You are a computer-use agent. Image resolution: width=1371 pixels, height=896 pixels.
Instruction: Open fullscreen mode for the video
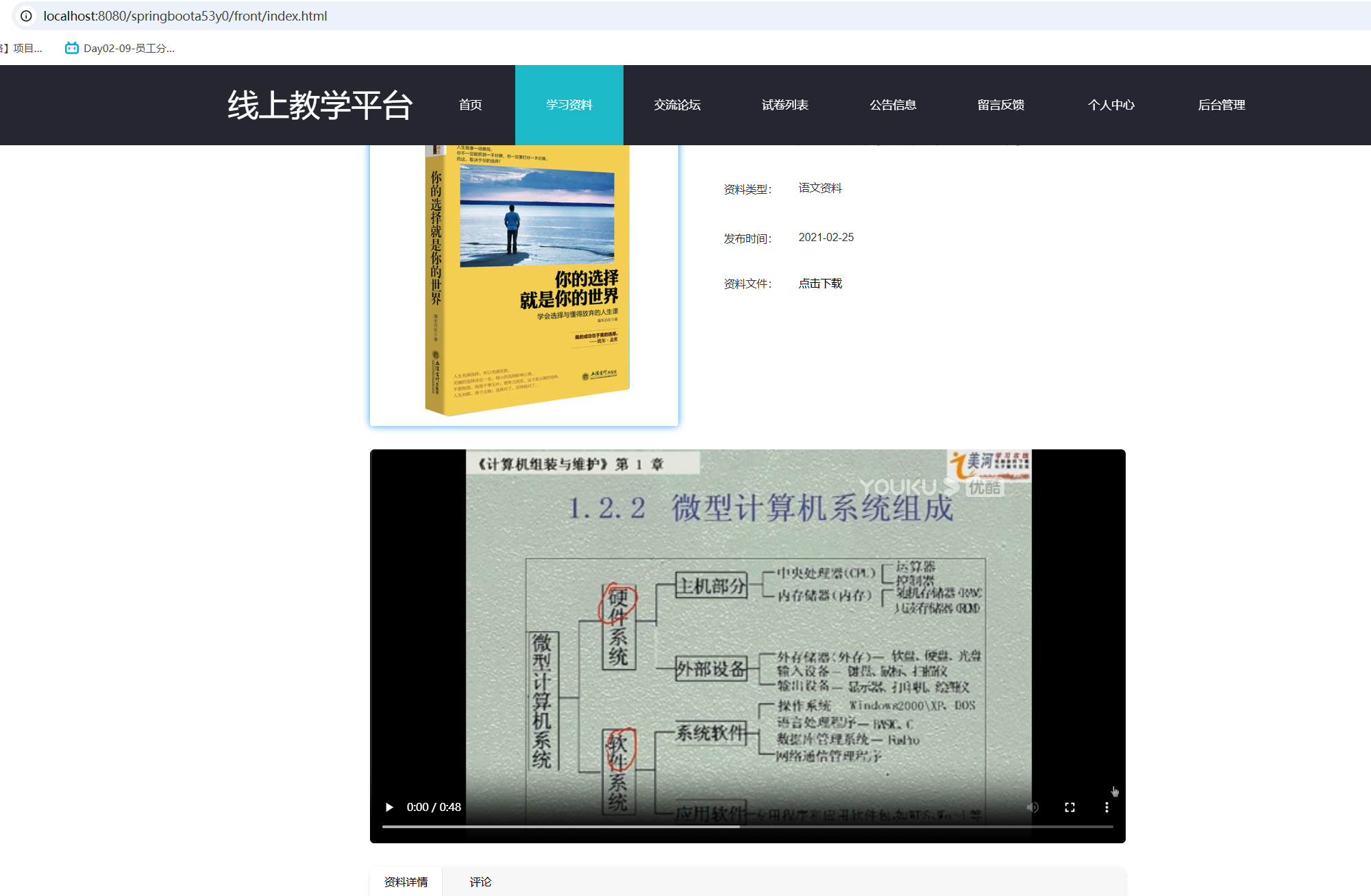pos(1070,807)
